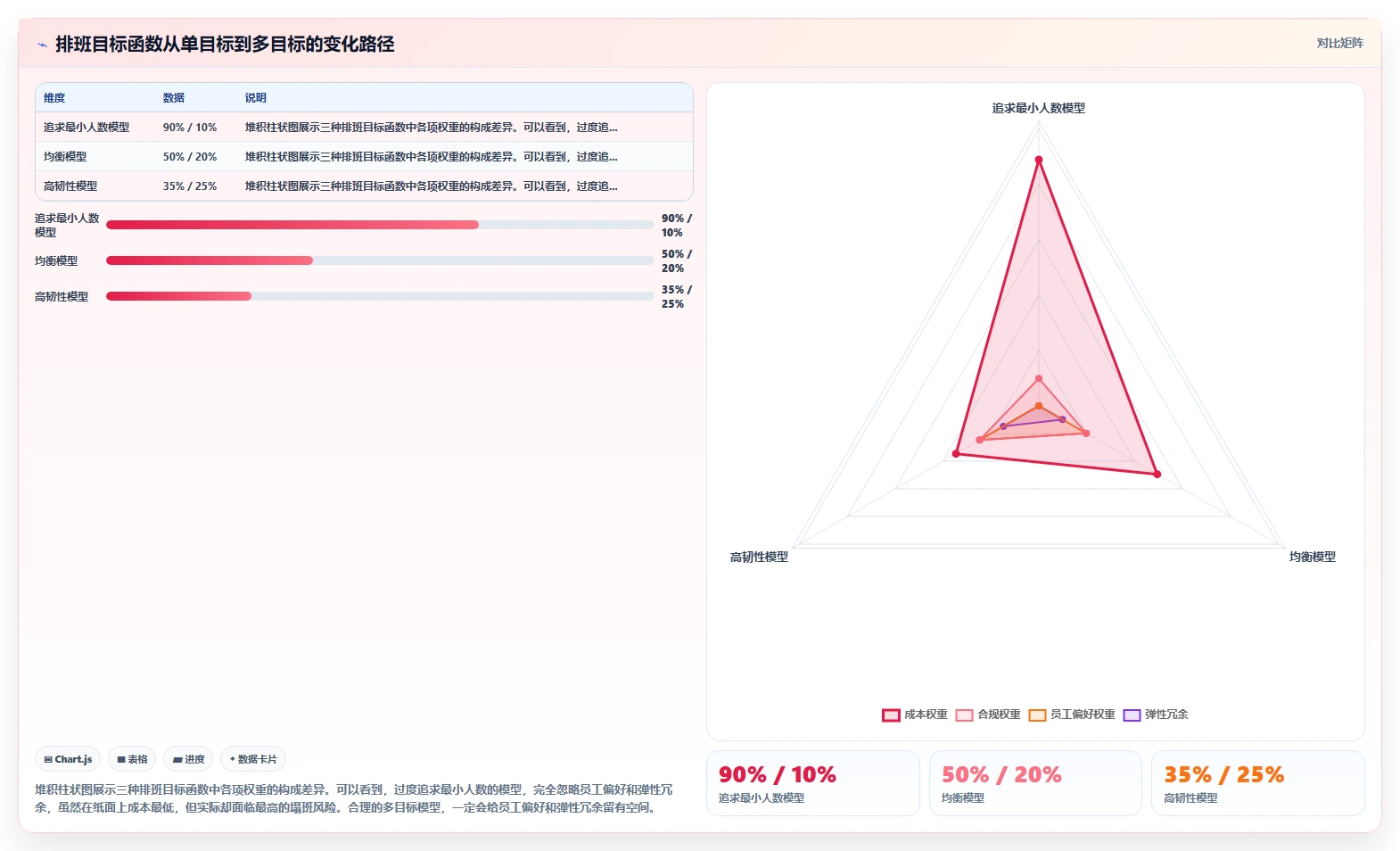Click the 均衡模型 progress bar
This screenshot has width=1400, height=851.
(380, 260)
